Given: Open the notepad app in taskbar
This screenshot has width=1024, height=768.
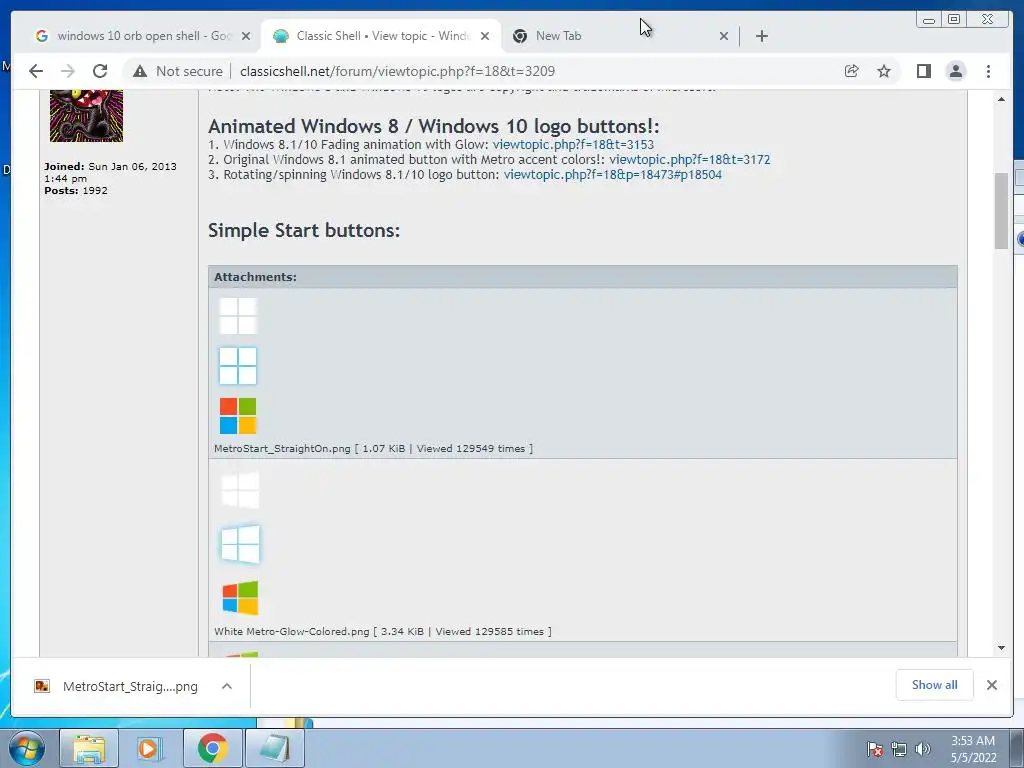Looking at the screenshot, I should (x=275, y=748).
